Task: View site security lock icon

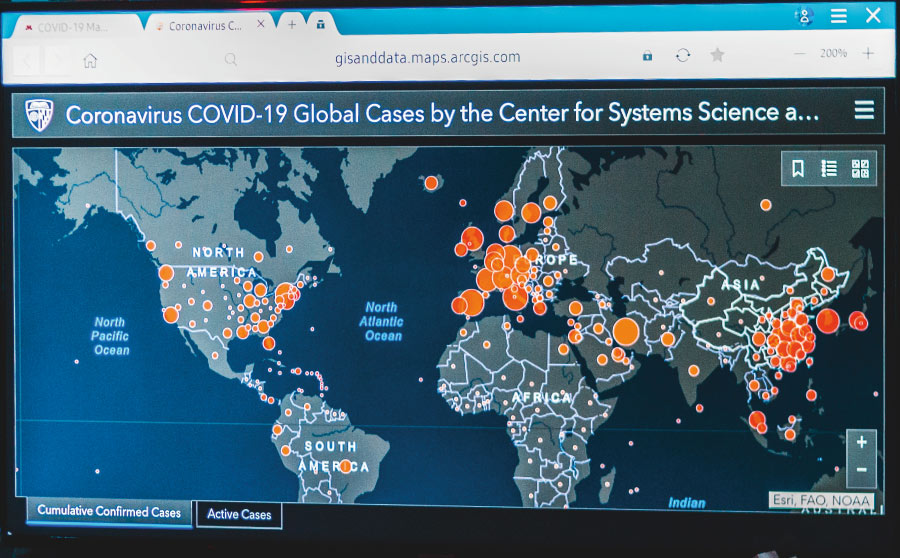Action: [647, 56]
